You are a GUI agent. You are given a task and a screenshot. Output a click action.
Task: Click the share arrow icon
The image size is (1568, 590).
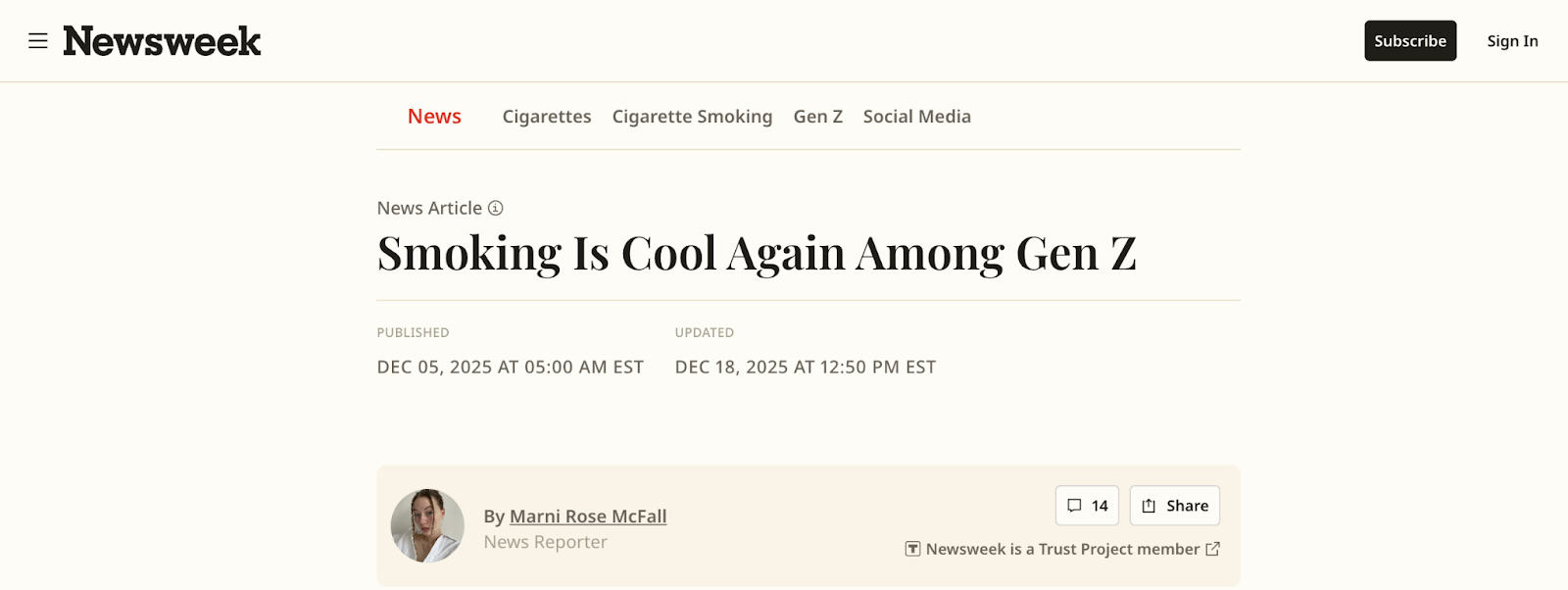1149,506
